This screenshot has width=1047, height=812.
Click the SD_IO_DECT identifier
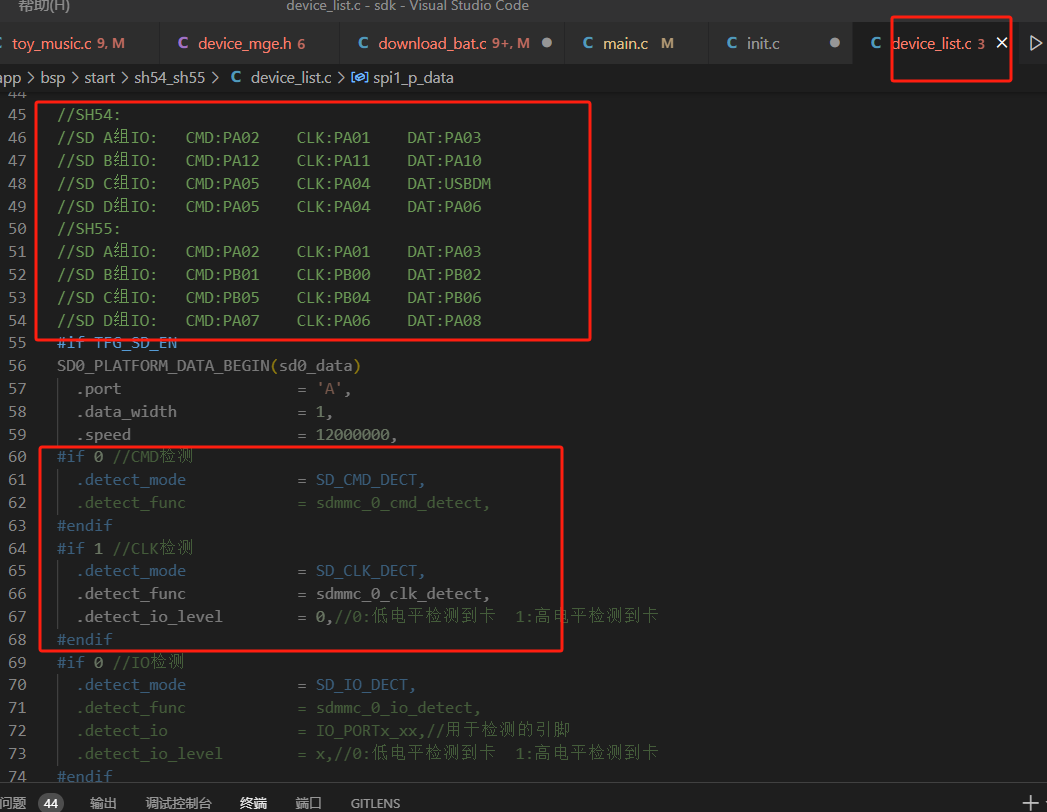[362, 685]
